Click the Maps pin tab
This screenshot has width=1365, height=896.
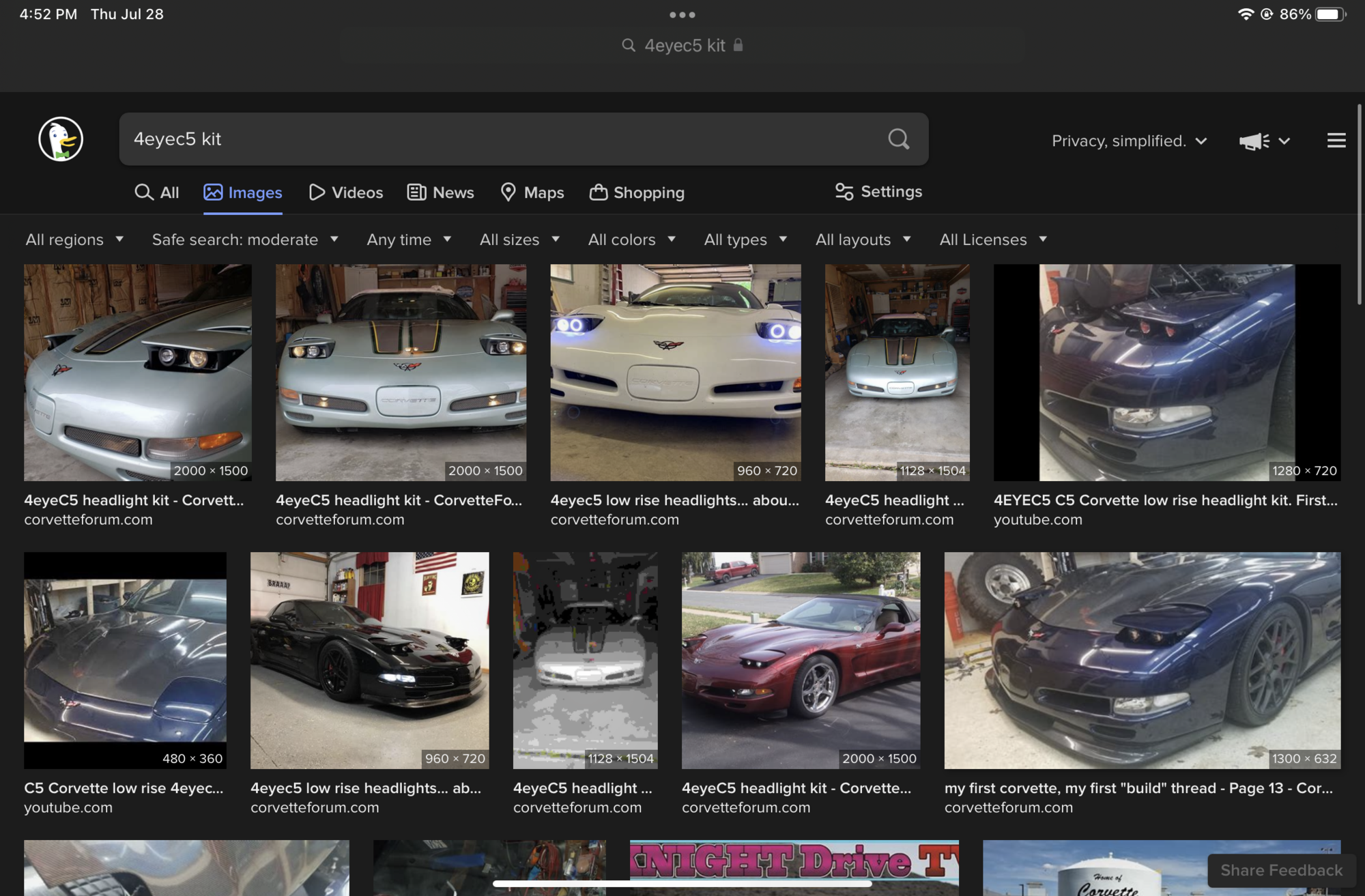click(x=532, y=192)
